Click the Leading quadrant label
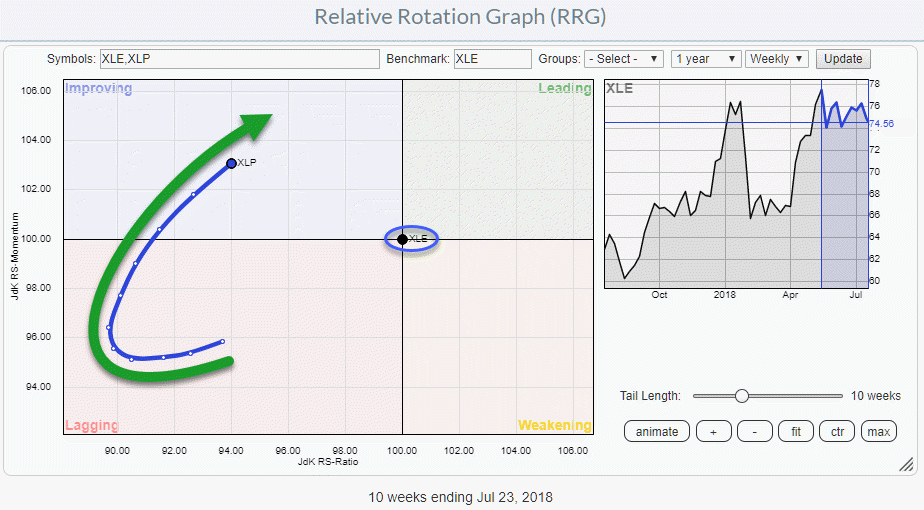 point(565,88)
